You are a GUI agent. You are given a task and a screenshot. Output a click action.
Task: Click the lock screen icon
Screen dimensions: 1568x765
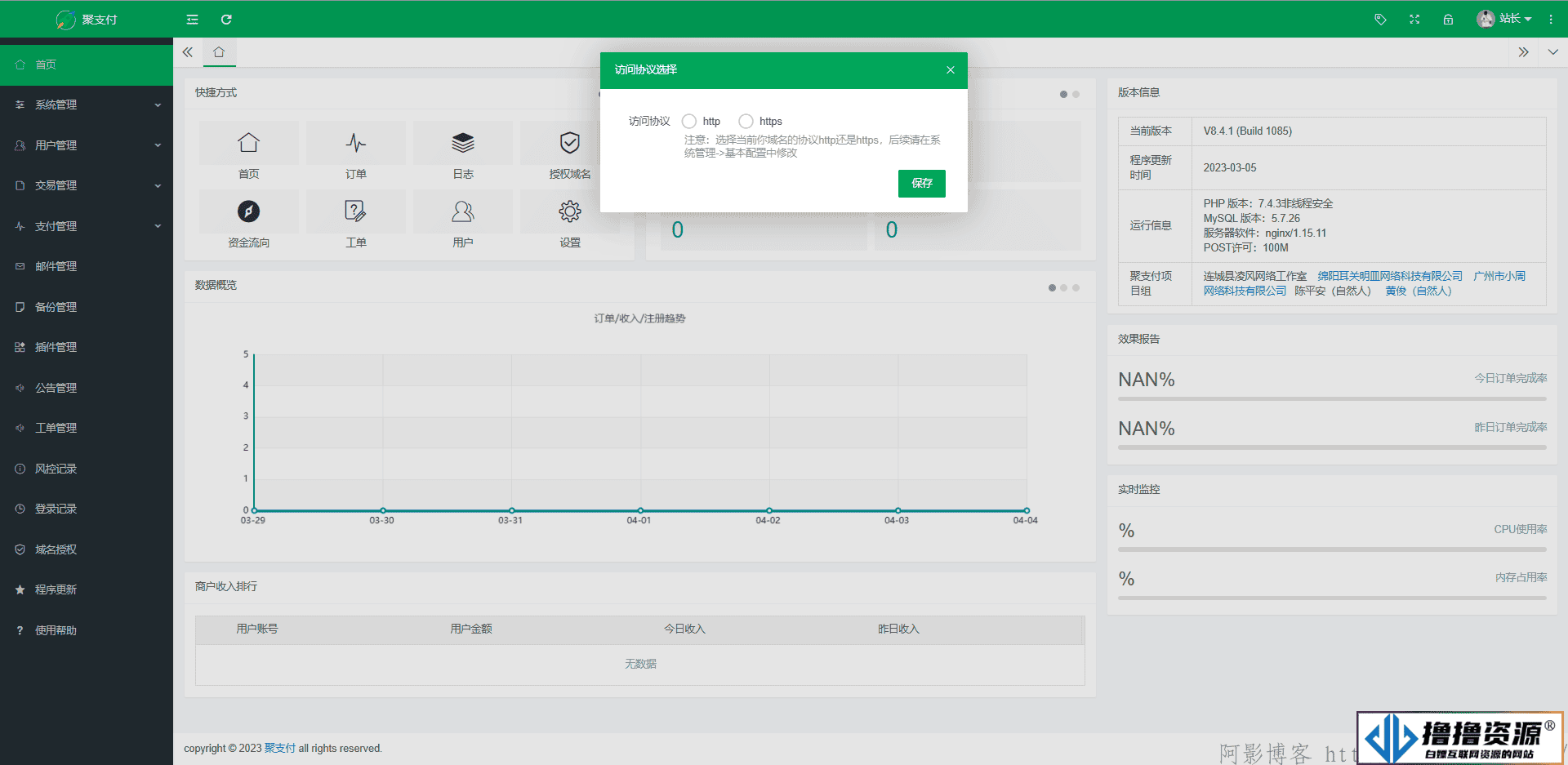(1448, 20)
